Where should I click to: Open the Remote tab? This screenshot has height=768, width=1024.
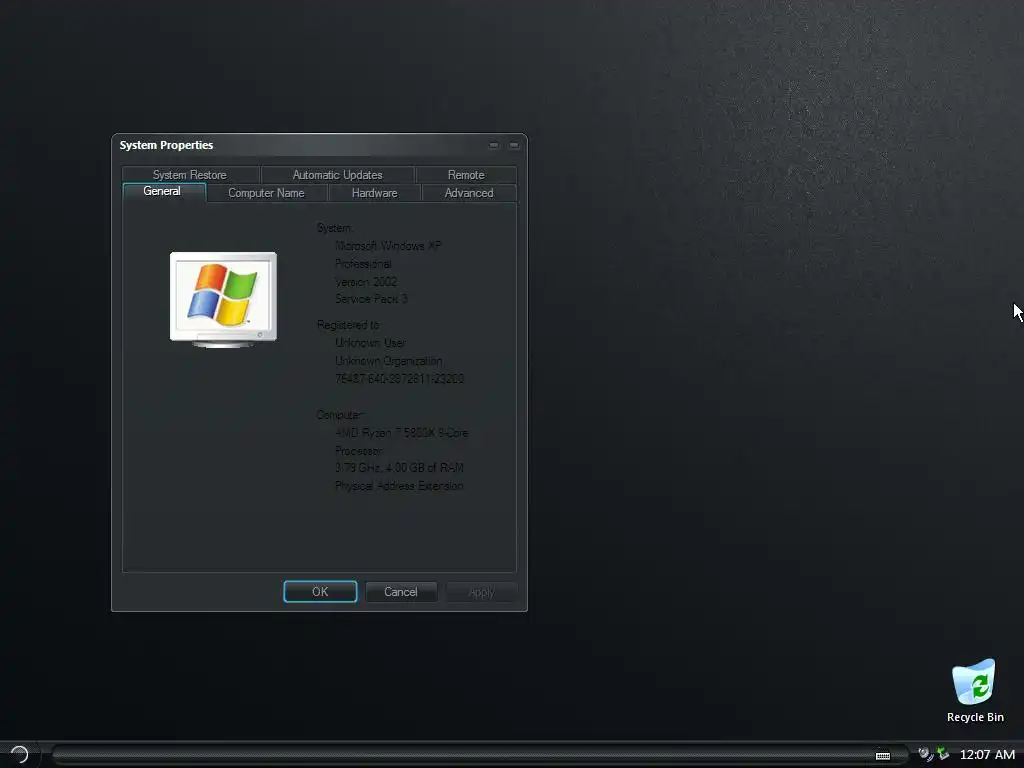point(466,174)
